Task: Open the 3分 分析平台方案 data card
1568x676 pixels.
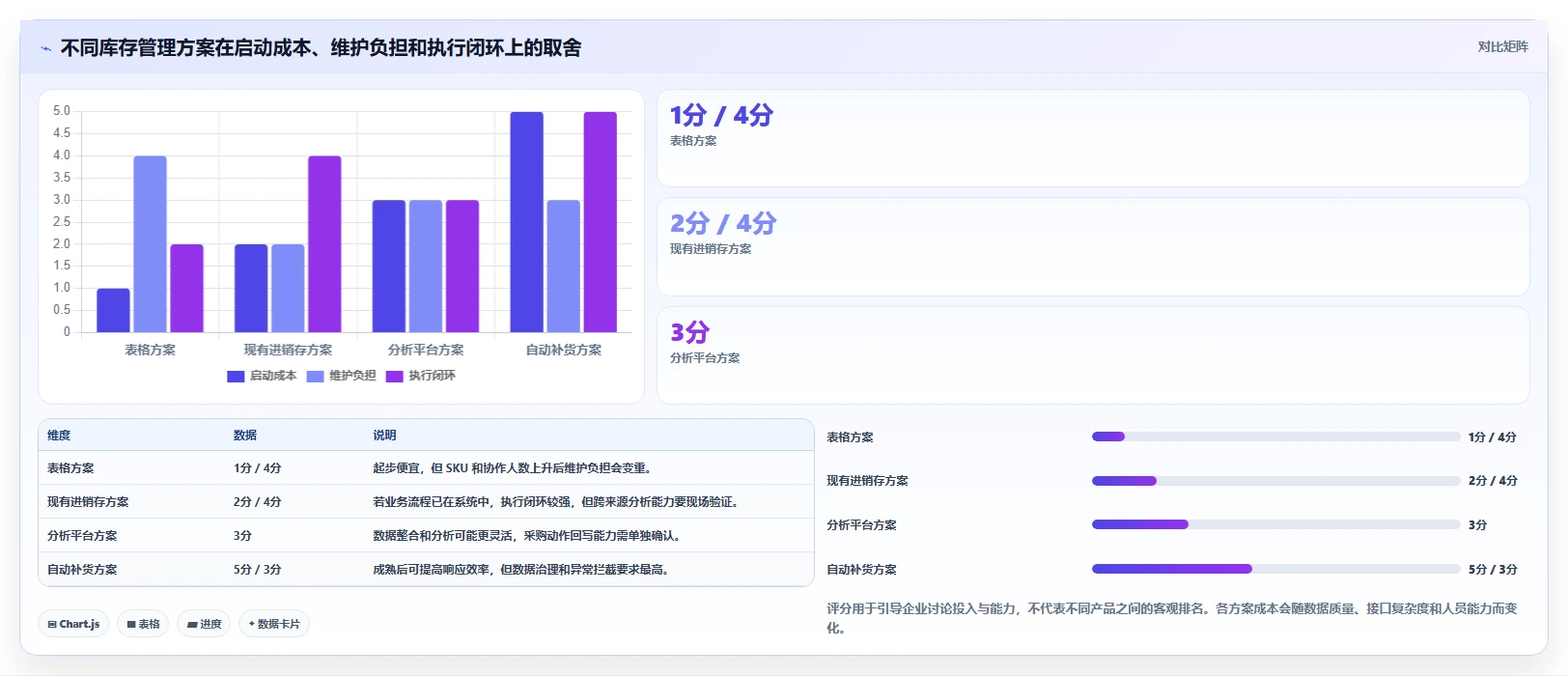Action: [x=1093, y=355]
